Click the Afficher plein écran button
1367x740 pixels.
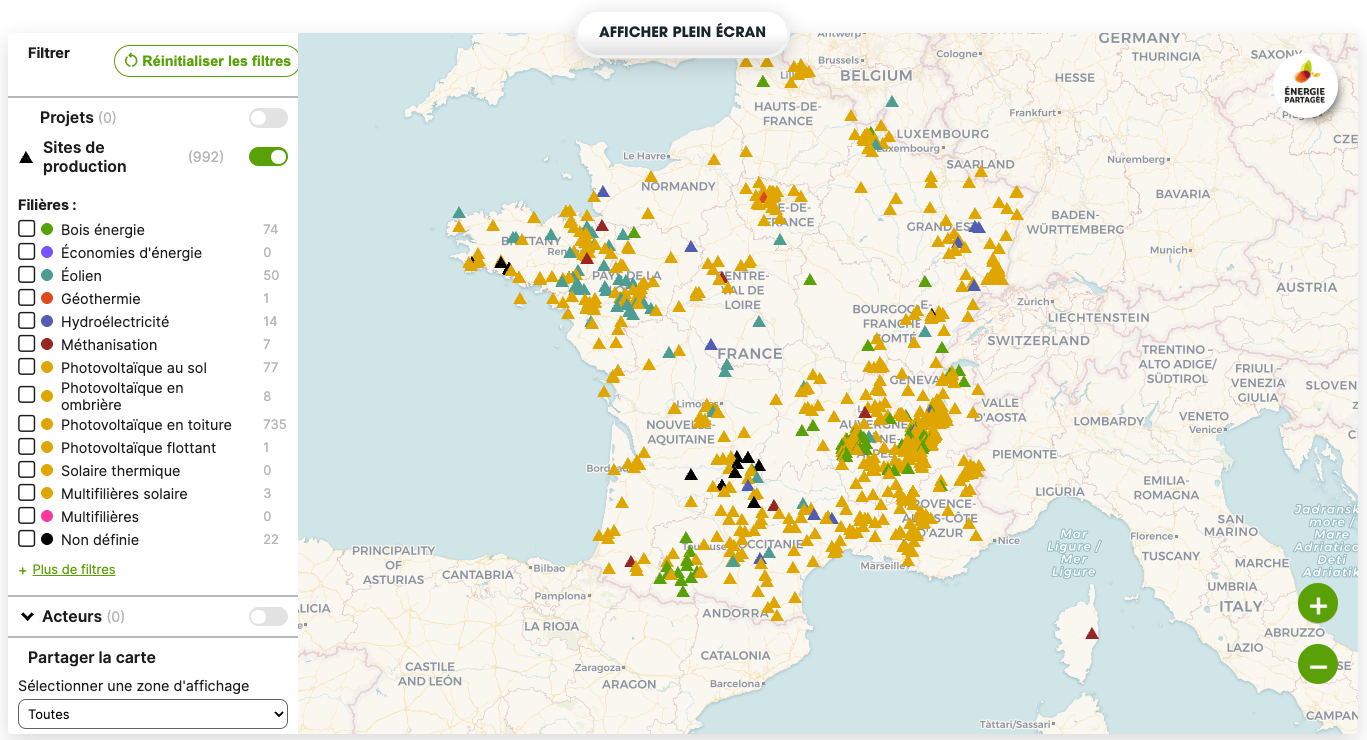pyautogui.click(x=682, y=32)
